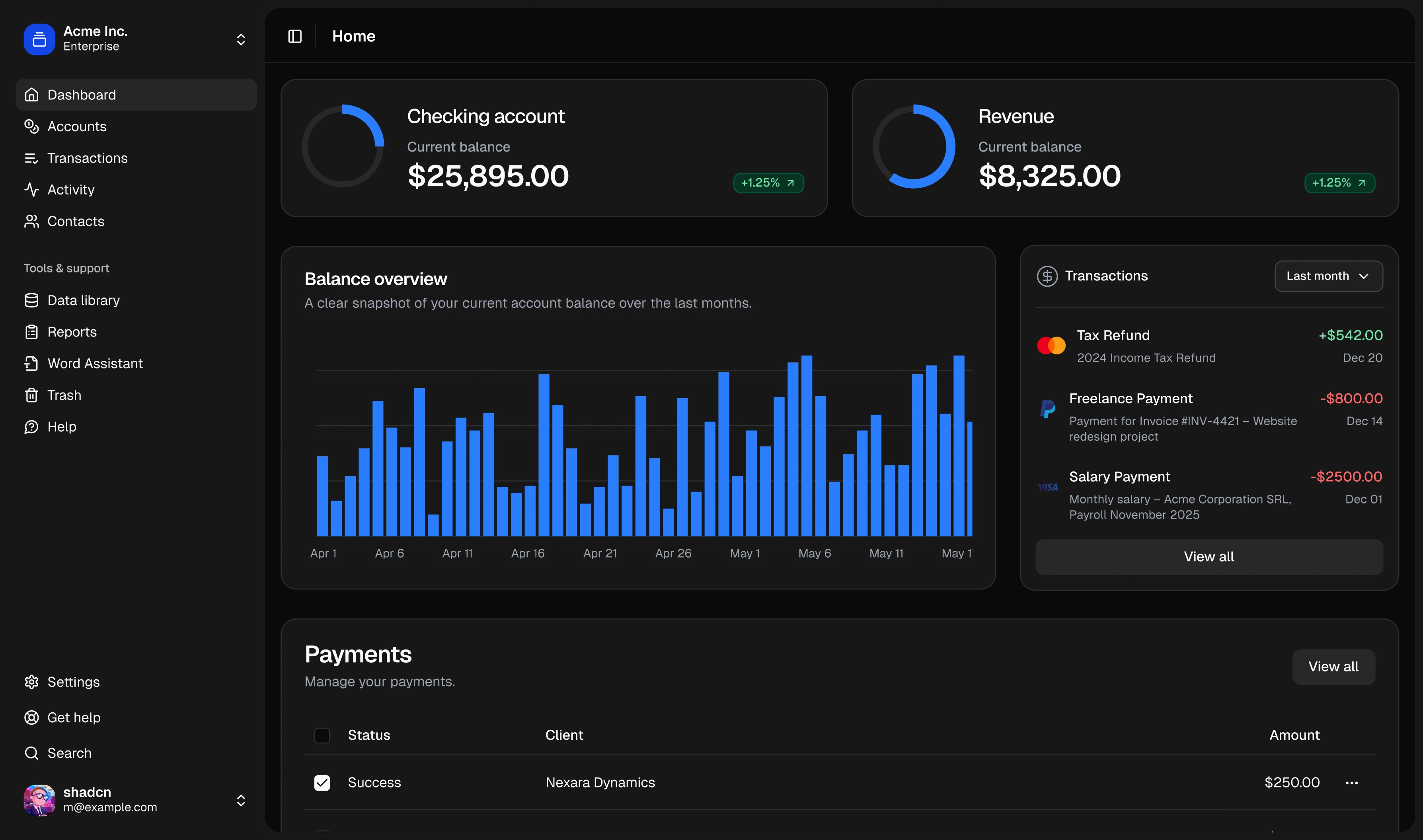Expand the shadcn user account menu
1423x840 pixels.
[241, 800]
